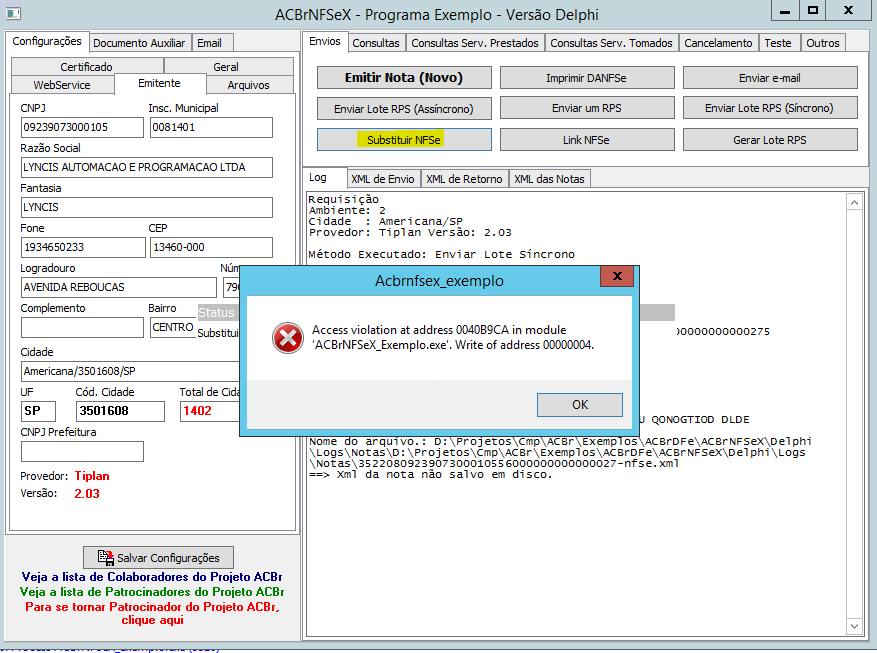This screenshot has width=877, height=653.
Task: Select the Certificado sub-tab
Action: point(87,67)
